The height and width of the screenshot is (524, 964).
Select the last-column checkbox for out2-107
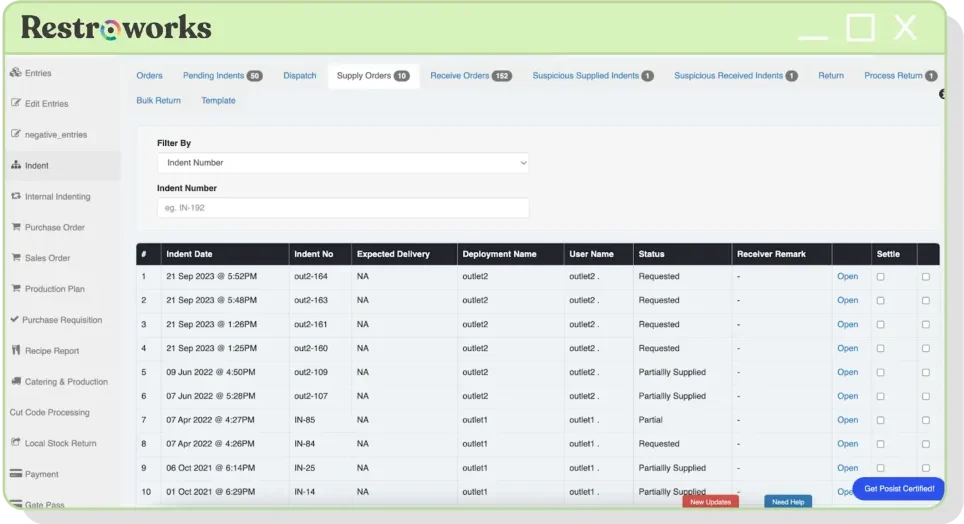[x=926, y=397]
